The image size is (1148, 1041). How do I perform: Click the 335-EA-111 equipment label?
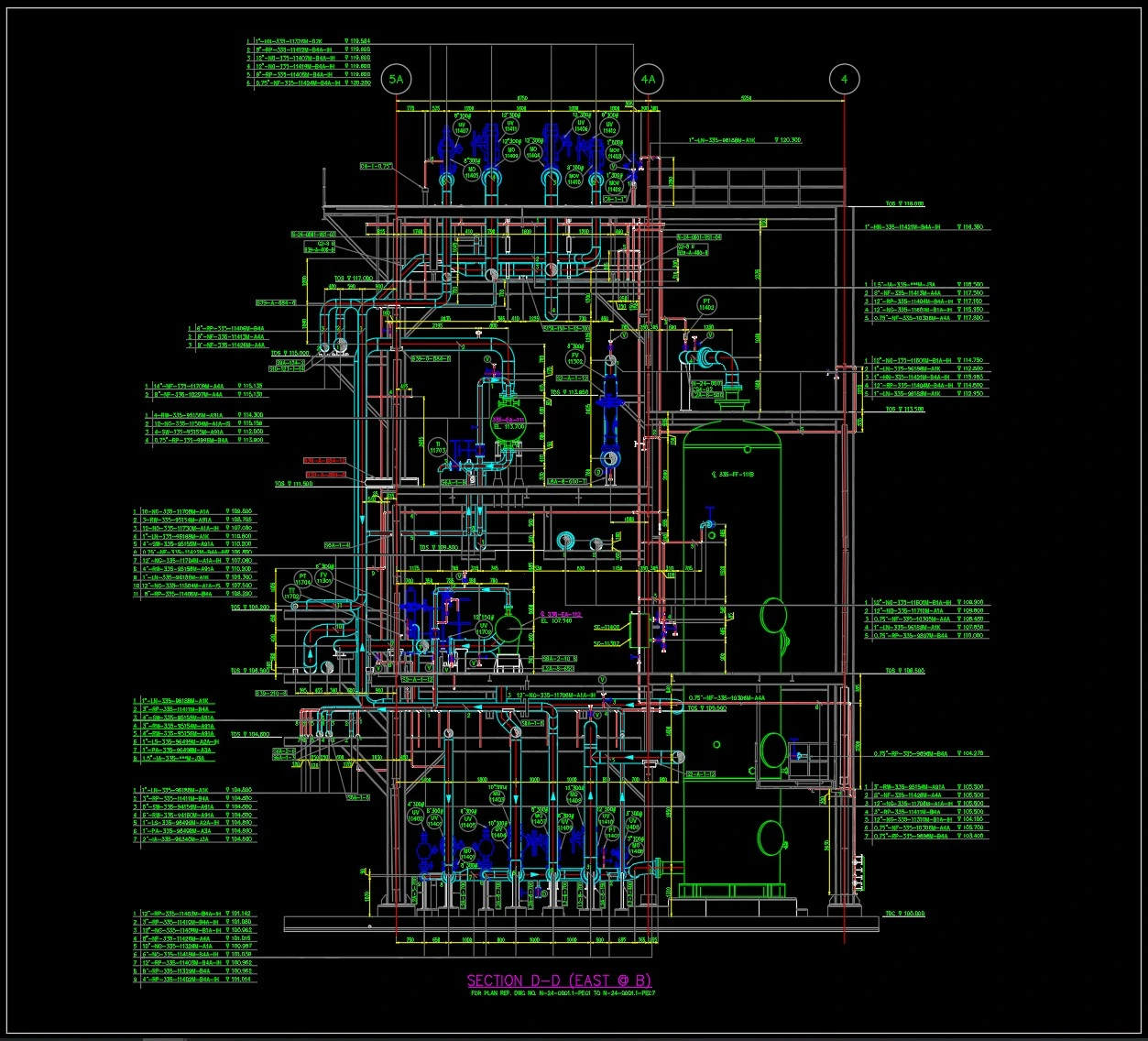tap(509, 419)
